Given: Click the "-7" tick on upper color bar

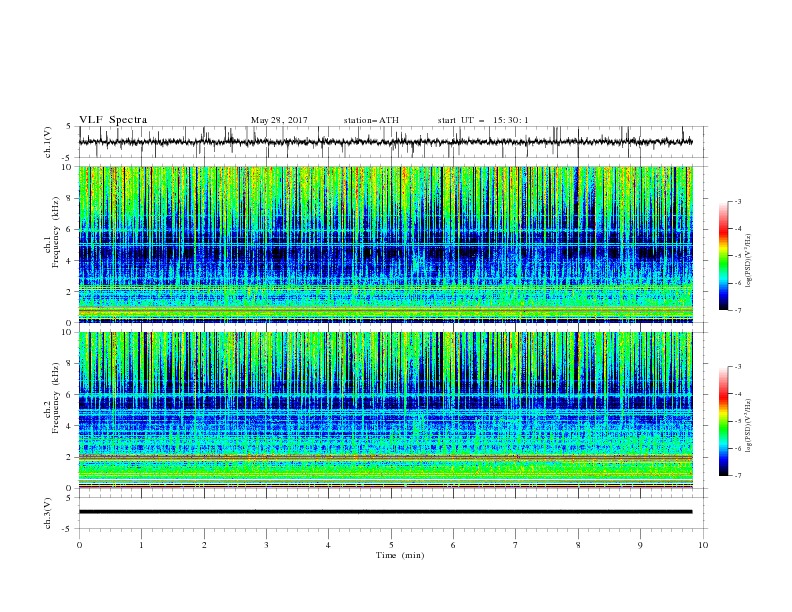Looking at the screenshot, I should click(x=737, y=310).
